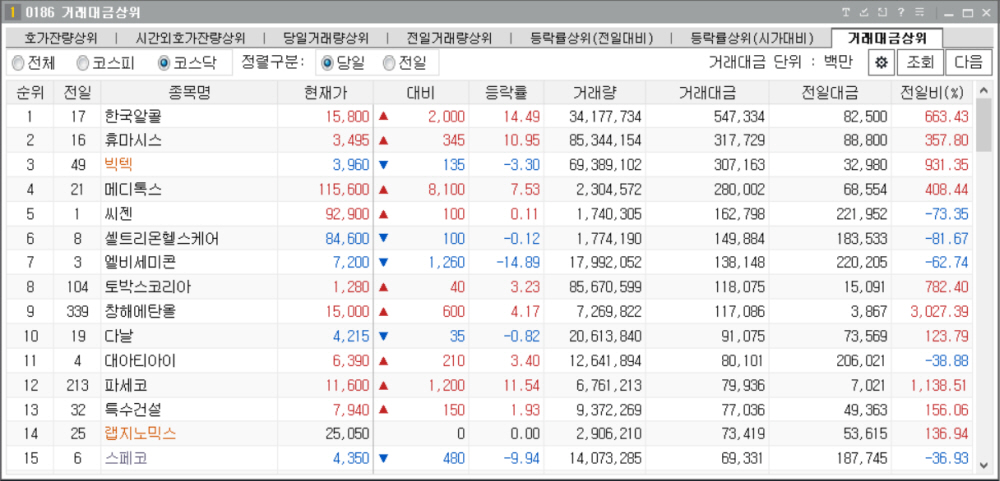Click the 전일비(%) column header

tap(932, 93)
